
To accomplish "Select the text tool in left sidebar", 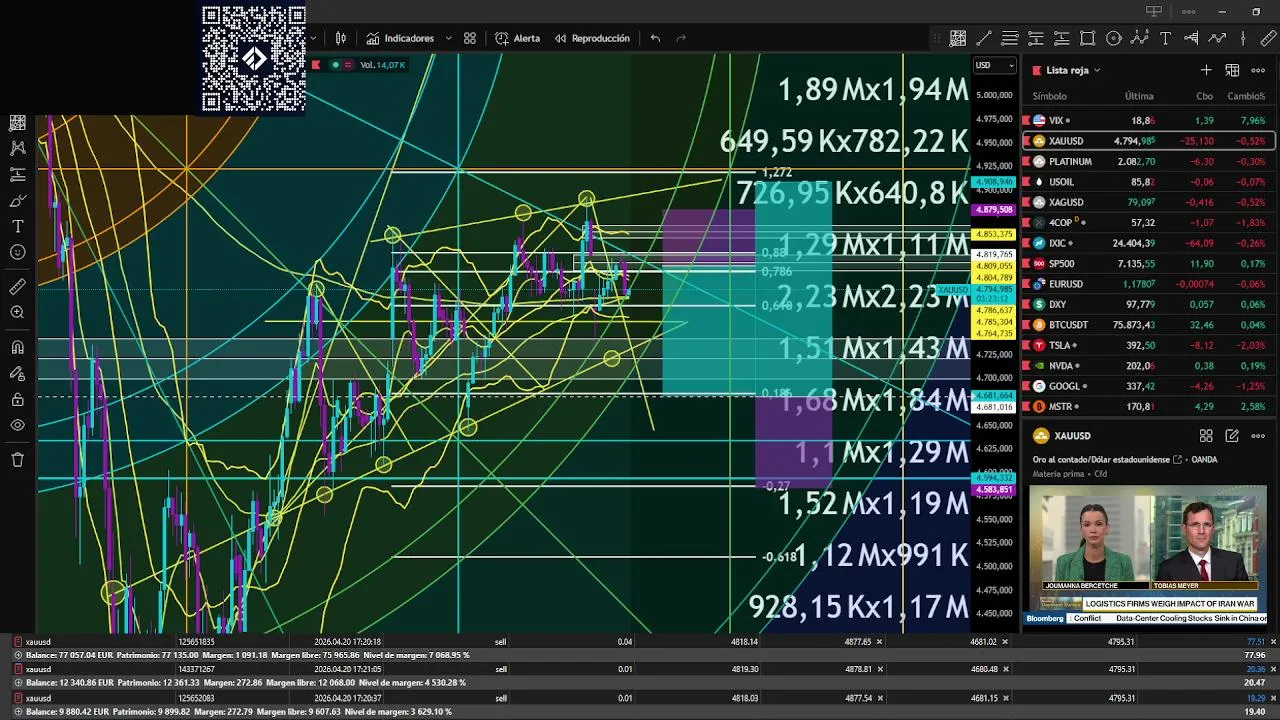I will tap(17, 226).
